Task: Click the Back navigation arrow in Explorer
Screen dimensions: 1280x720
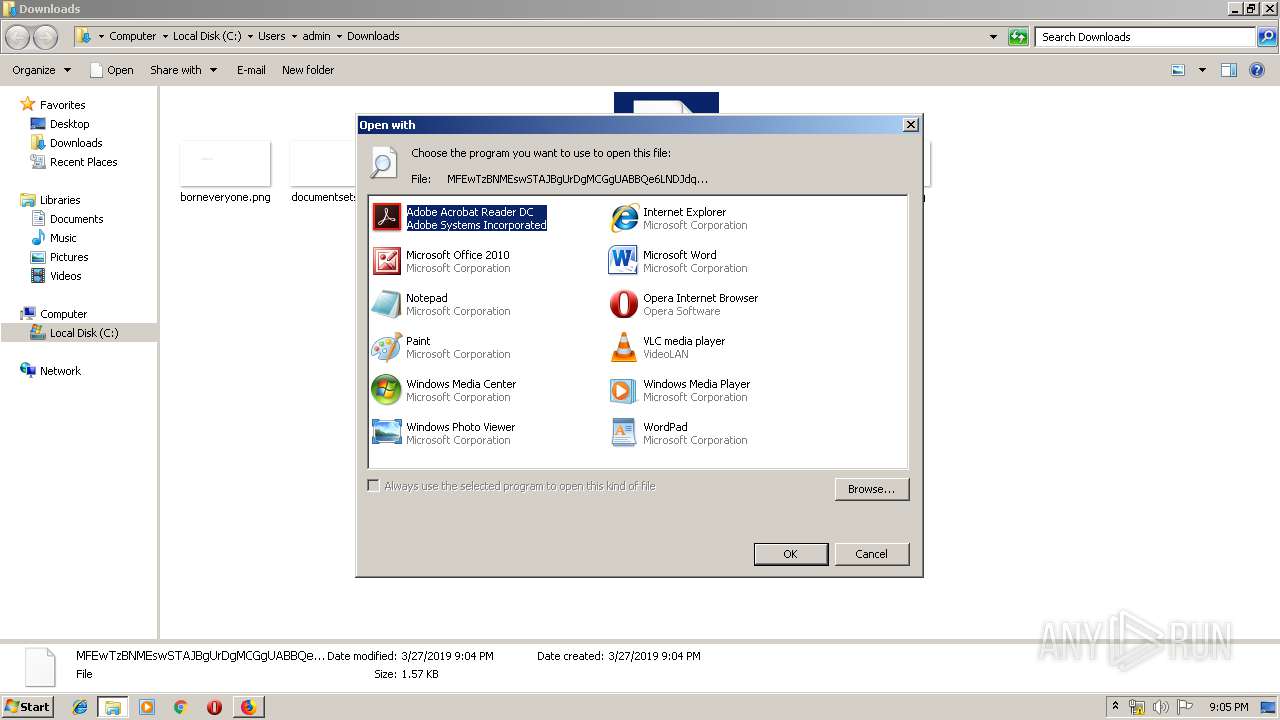Action: [18, 37]
